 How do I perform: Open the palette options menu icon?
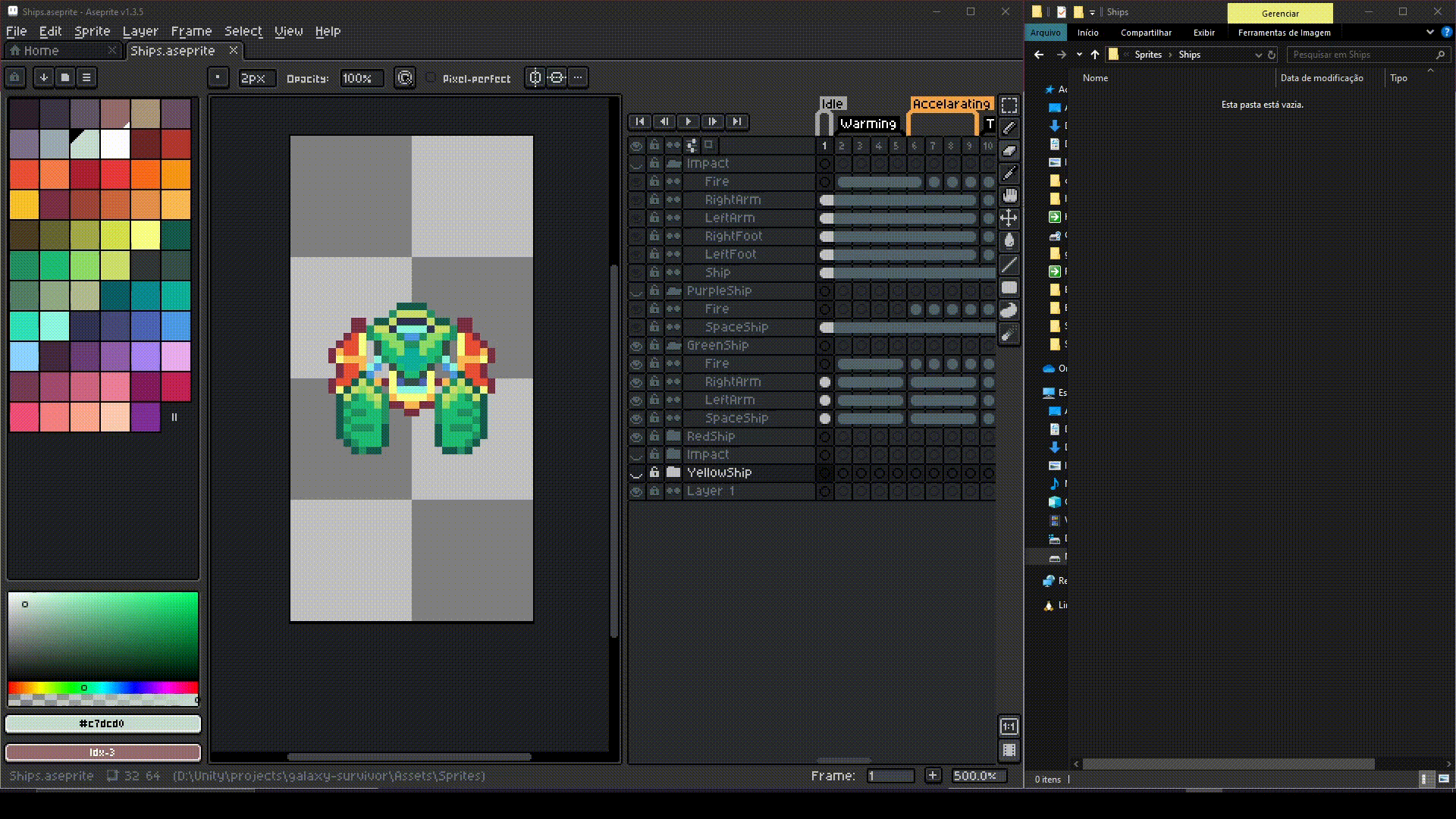click(86, 77)
